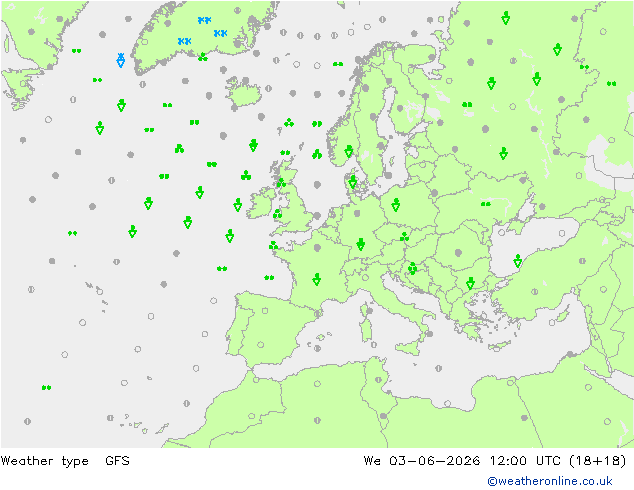Click the gray cloud symbol over Romania
Screen dimensions: 634x490
pyautogui.click(x=458, y=253)
